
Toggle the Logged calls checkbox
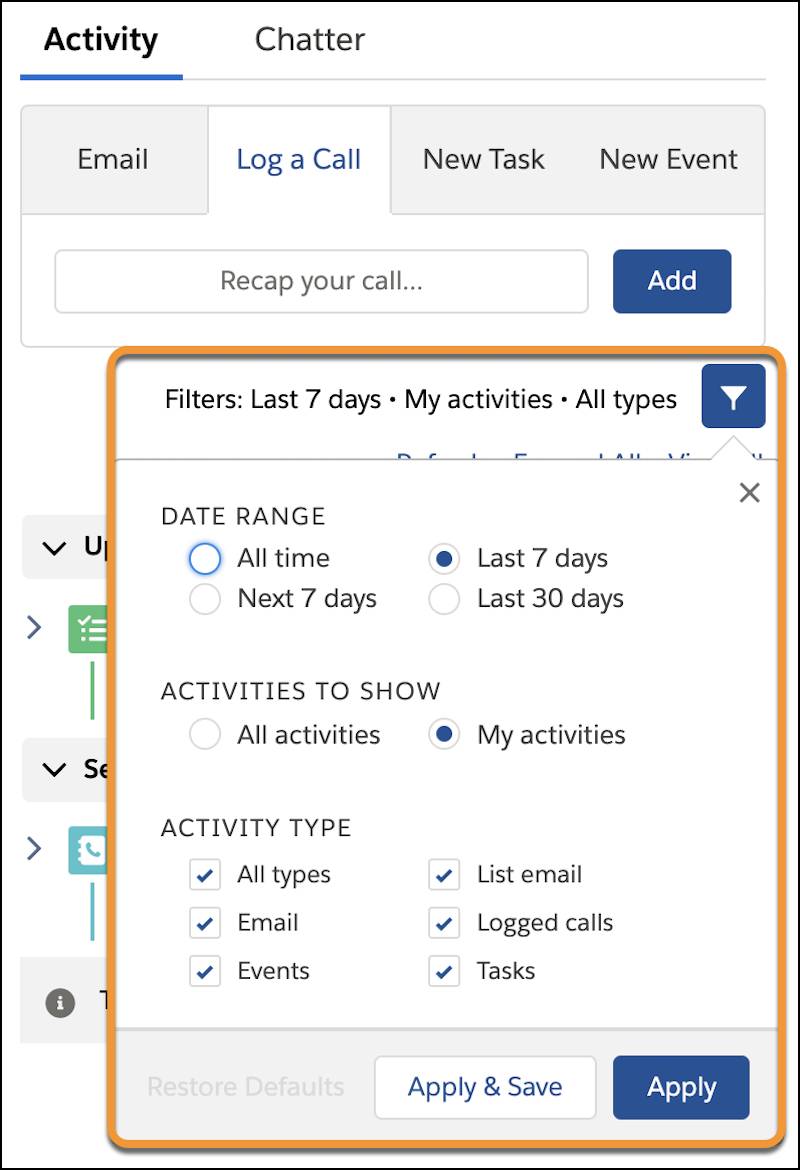(x=444, y=923)
